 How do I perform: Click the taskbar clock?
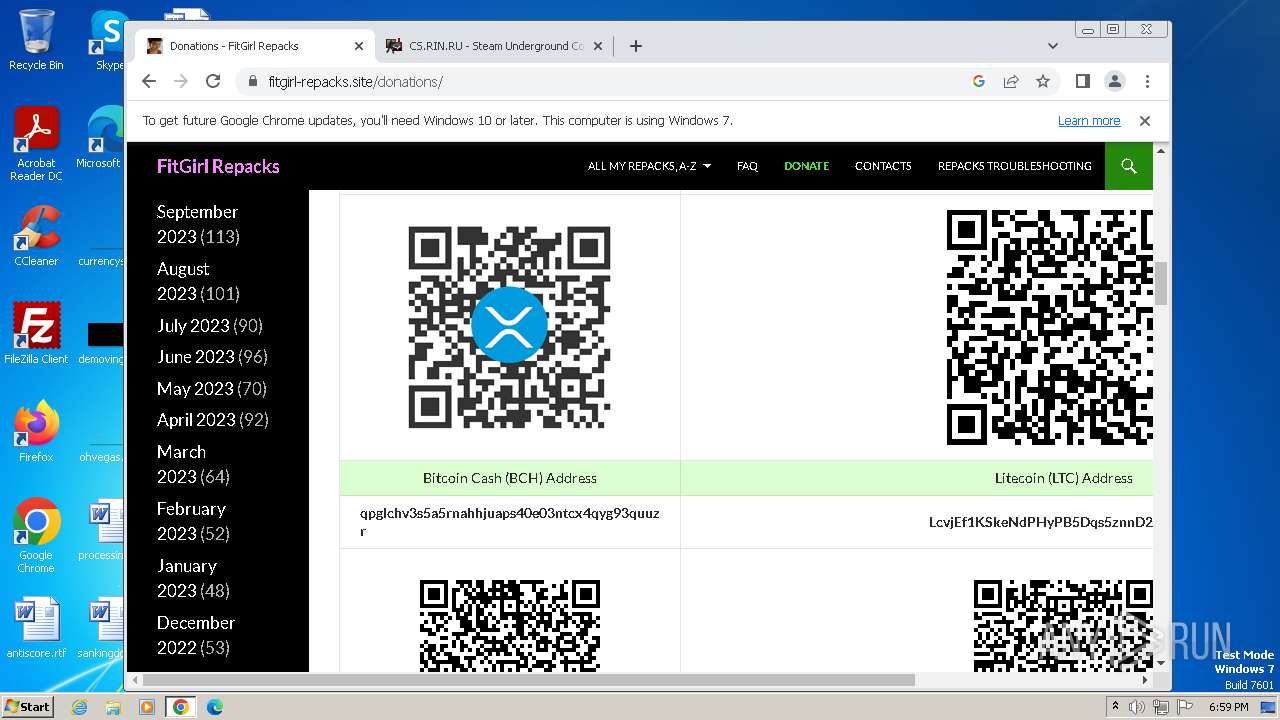click(x=1228, y=707)
